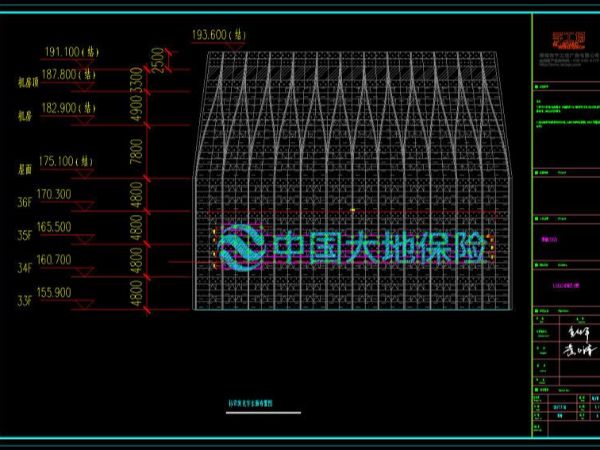The width and height of the screenshot is (600, 450).
Task: Select the 193.600 top elevation label
Action: [218, 35]
